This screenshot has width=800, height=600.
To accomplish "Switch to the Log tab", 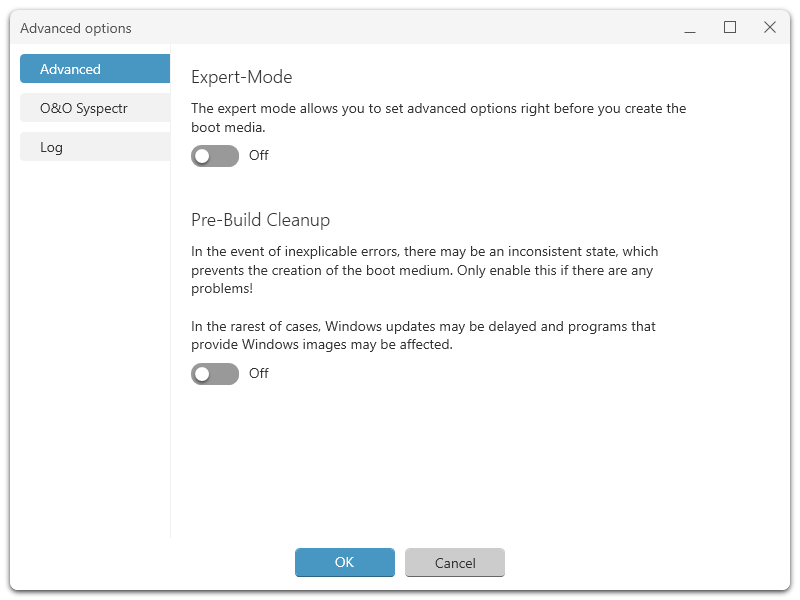I will pyautogui.click(x=94, y=147).
